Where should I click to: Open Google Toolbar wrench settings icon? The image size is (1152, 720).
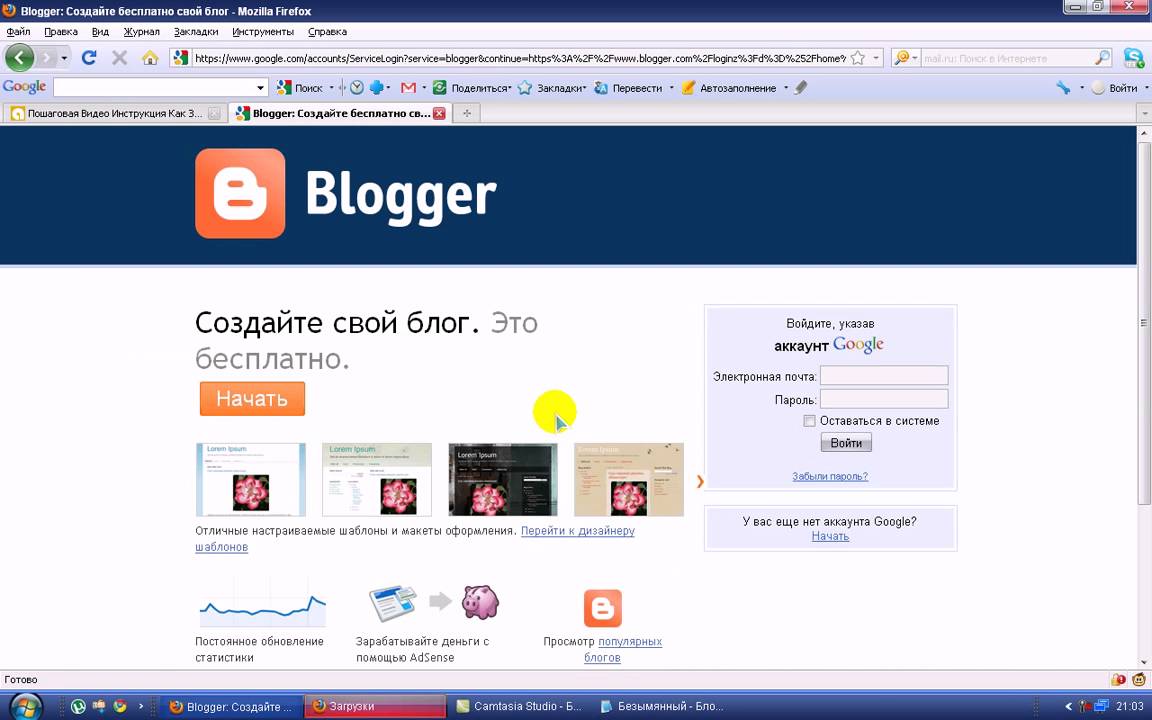[x=1063, y=87]
